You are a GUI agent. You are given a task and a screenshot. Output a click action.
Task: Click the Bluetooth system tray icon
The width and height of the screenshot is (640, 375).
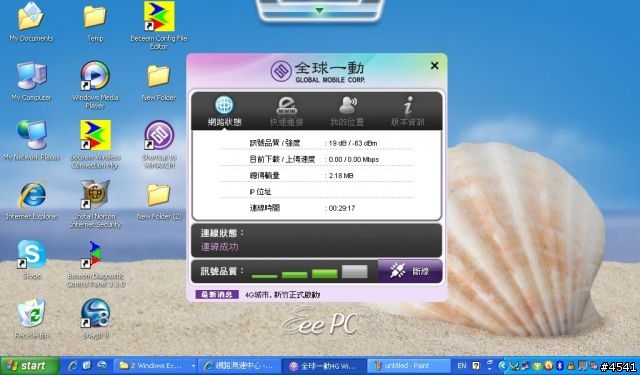(x=560, y=366)
